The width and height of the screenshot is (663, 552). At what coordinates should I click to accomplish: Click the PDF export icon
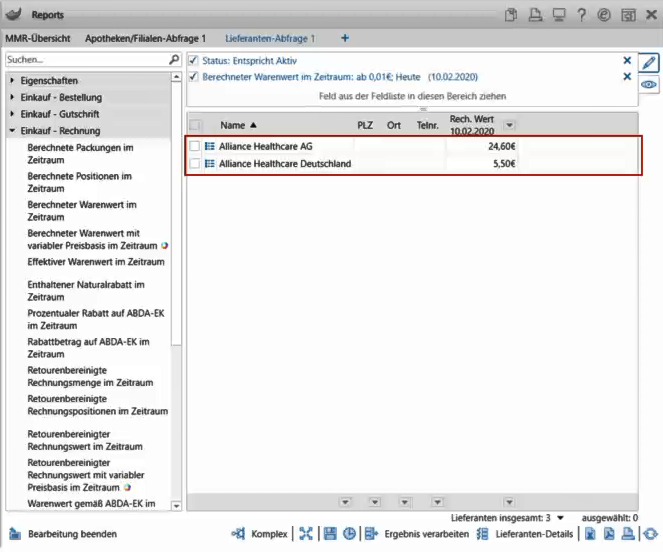tap(609, 534)
